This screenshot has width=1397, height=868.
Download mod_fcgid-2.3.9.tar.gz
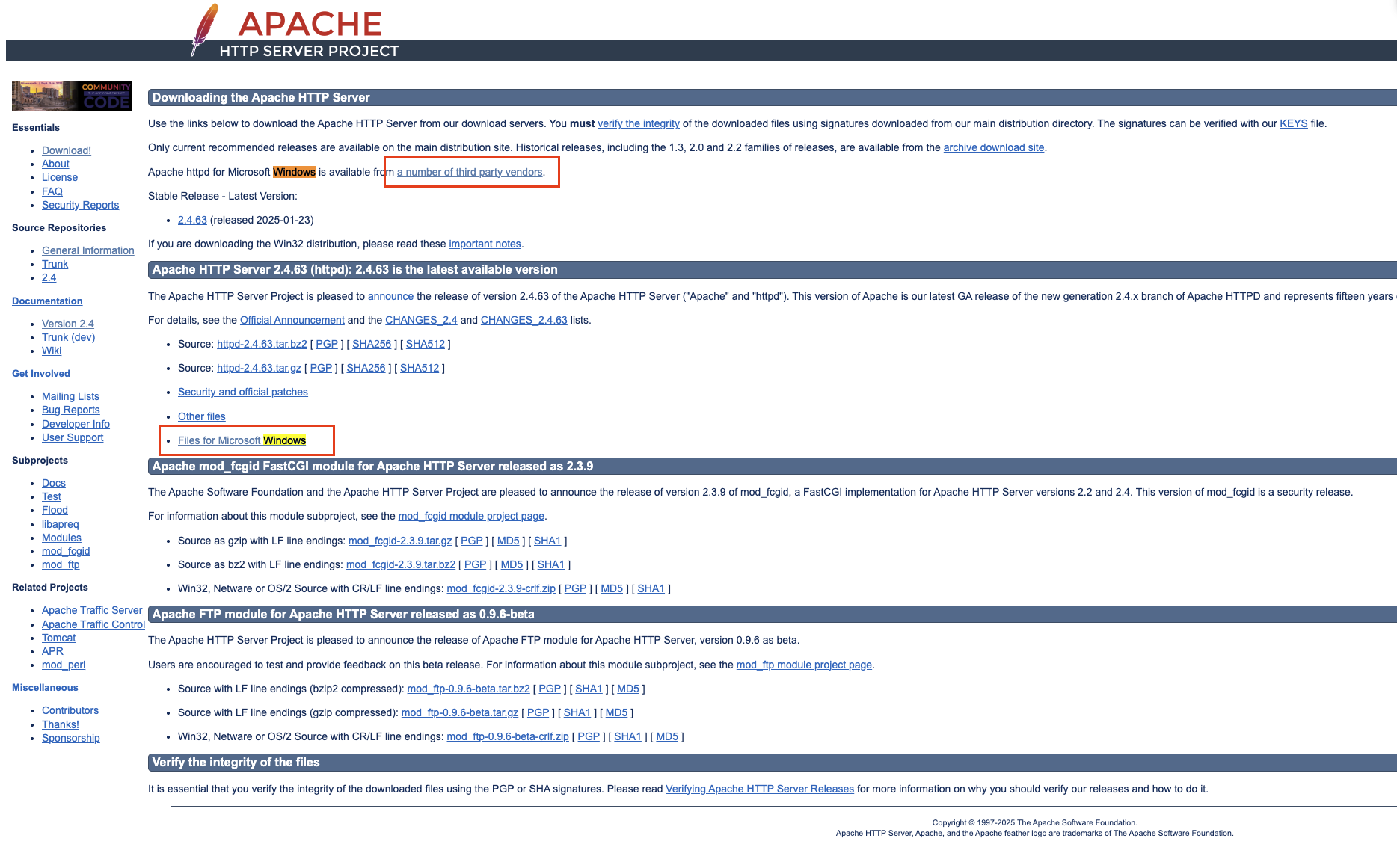pos(400,541)
